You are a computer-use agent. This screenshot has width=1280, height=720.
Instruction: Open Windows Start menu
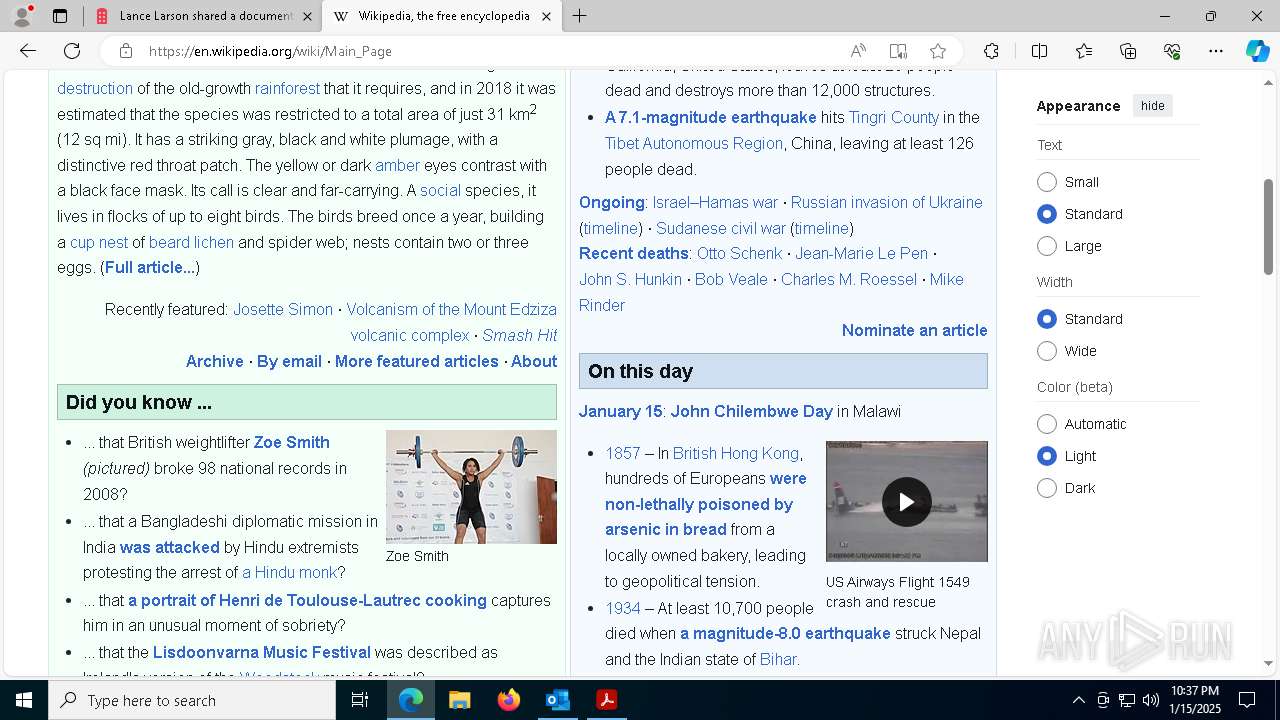(x=24, y=700)
